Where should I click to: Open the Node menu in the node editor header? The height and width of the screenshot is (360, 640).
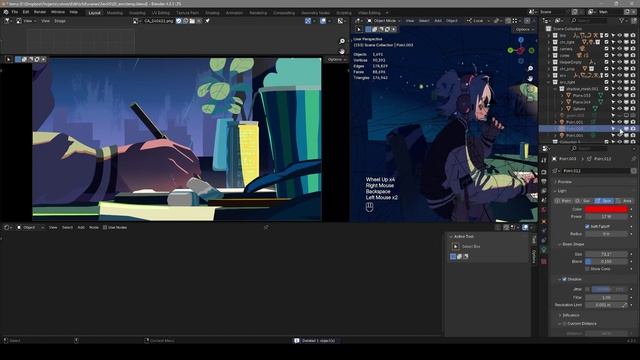(x=94, y=227)
